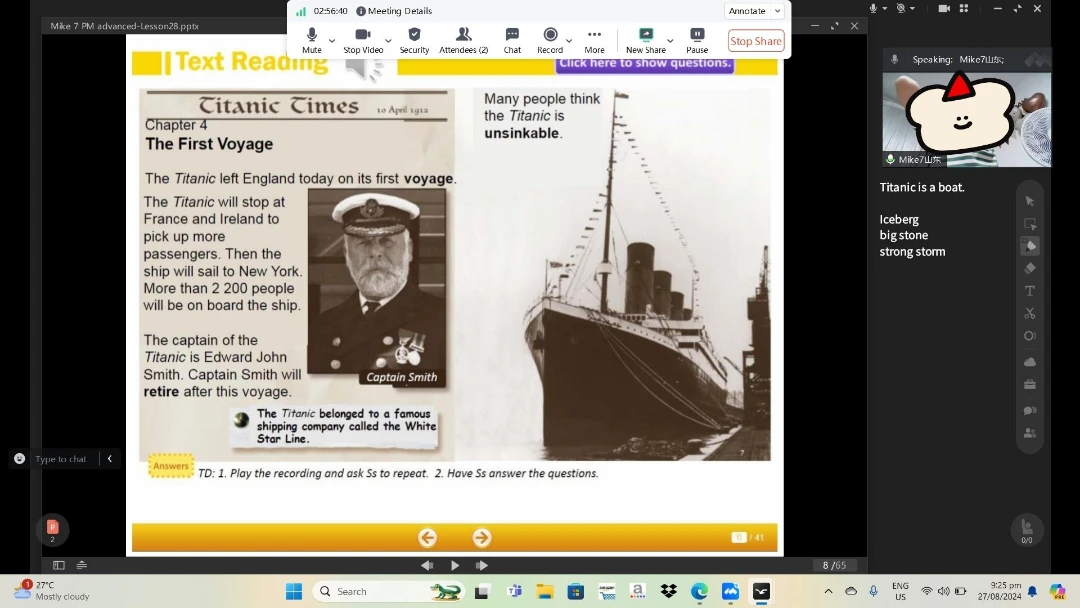
Task: Open emoji picker beside Type to chat
Action: click(x=19, y=459)
